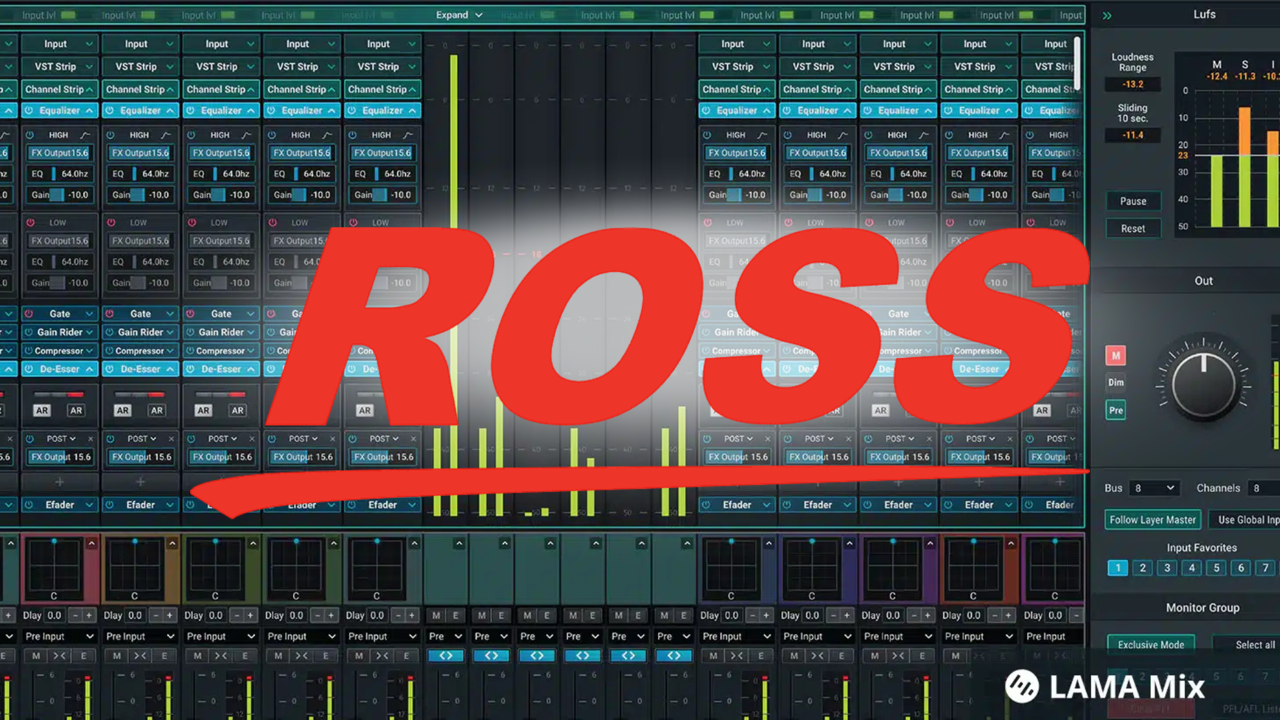1280x720 pixels.
Task: Click the E edit icon next to a mute button
Action: (x=84, y=655)
